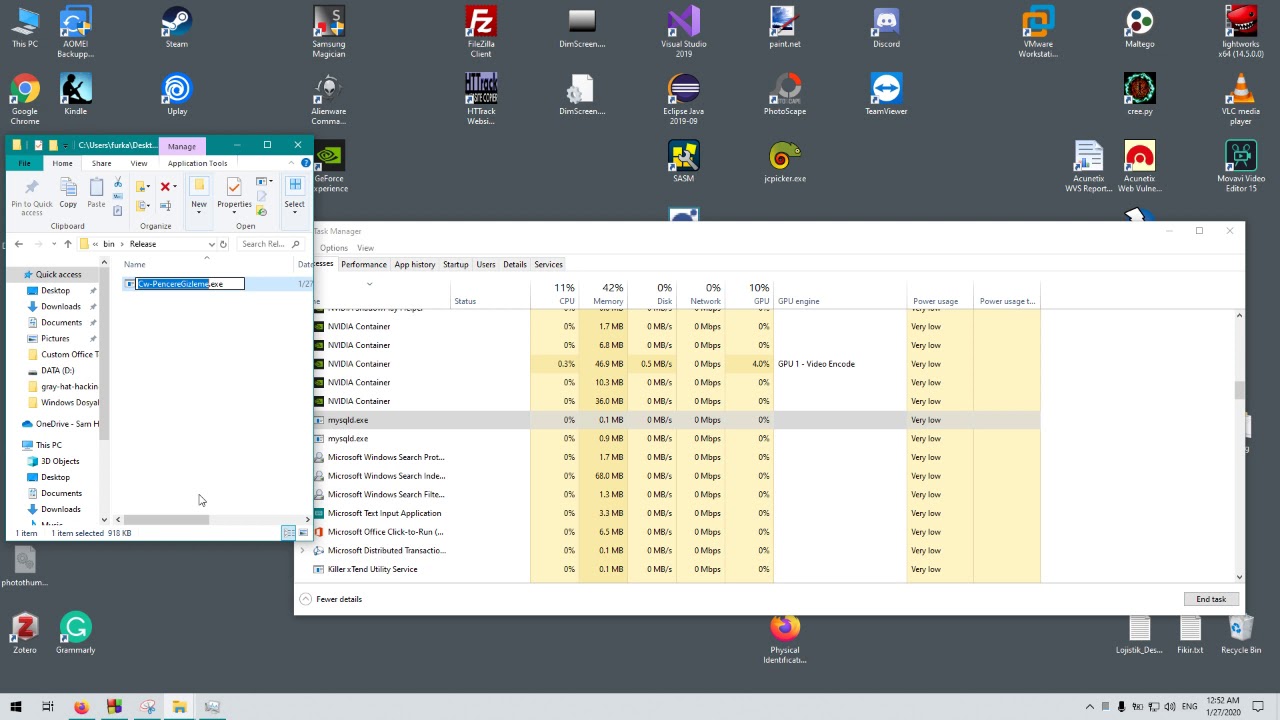This screenshot has width=1280, height=720.
Task: Open Visual Studio 2019 desktop icon
Action: click(x=684, y=32)
